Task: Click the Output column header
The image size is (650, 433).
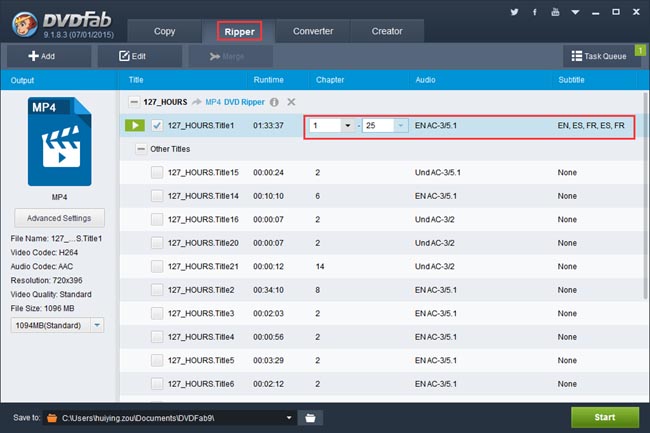Action: coord(22,80)
